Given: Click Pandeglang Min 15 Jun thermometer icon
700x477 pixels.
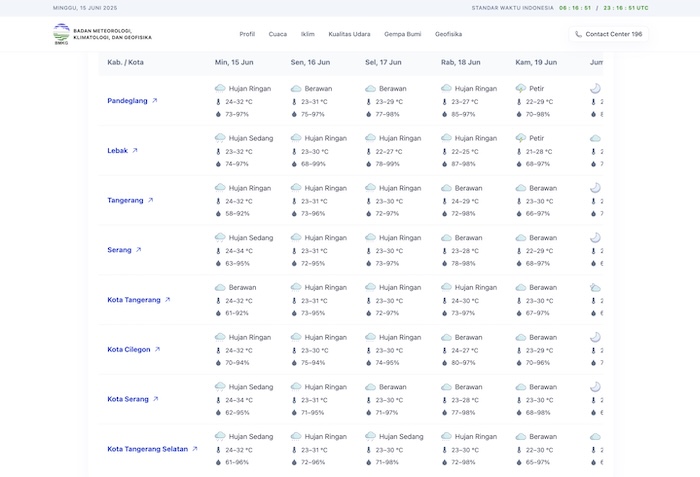Looking at the screenshot, I should [218, 102].
